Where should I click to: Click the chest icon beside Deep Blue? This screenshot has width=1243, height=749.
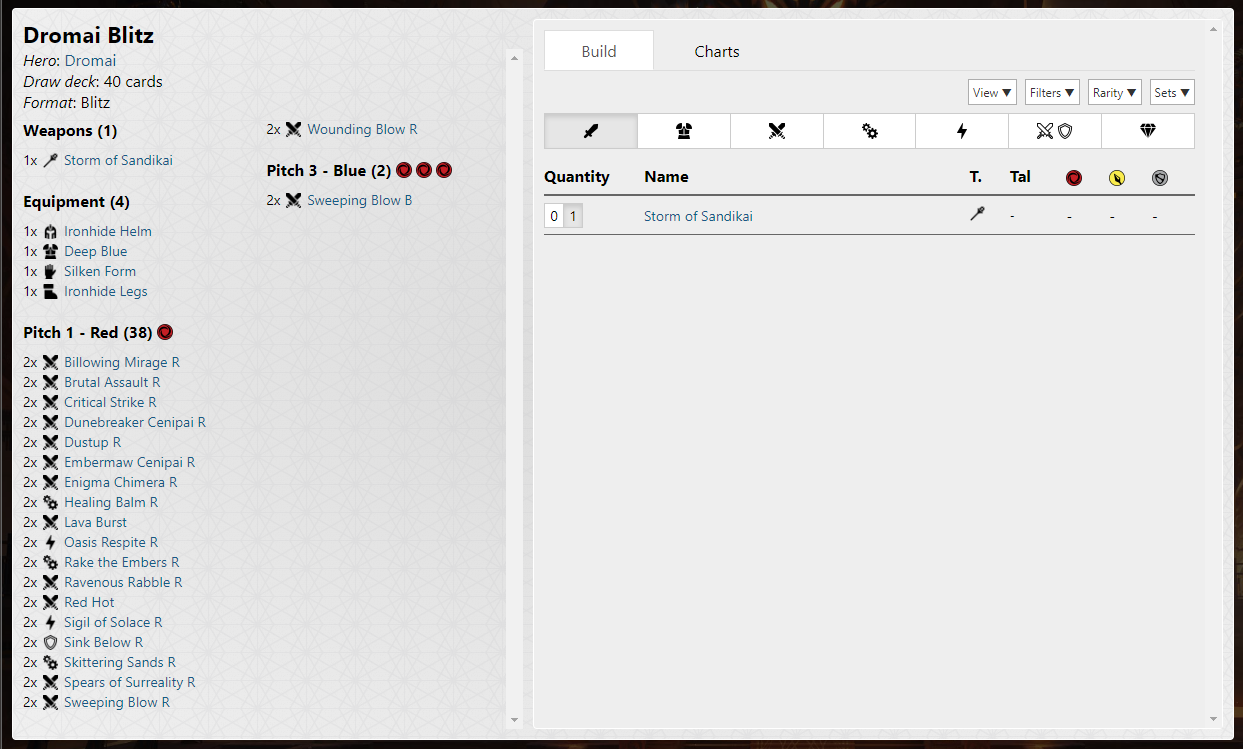coord(51,251)
